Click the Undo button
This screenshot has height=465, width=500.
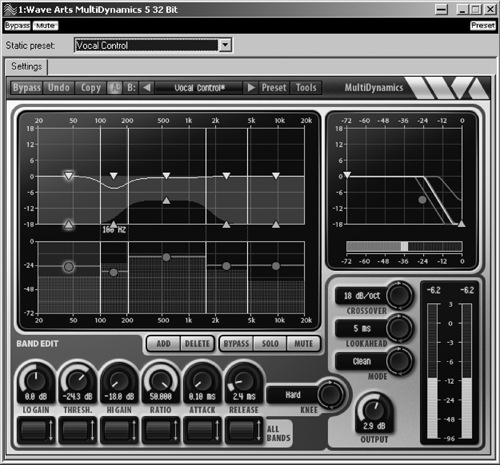click(x=59, y=88)
